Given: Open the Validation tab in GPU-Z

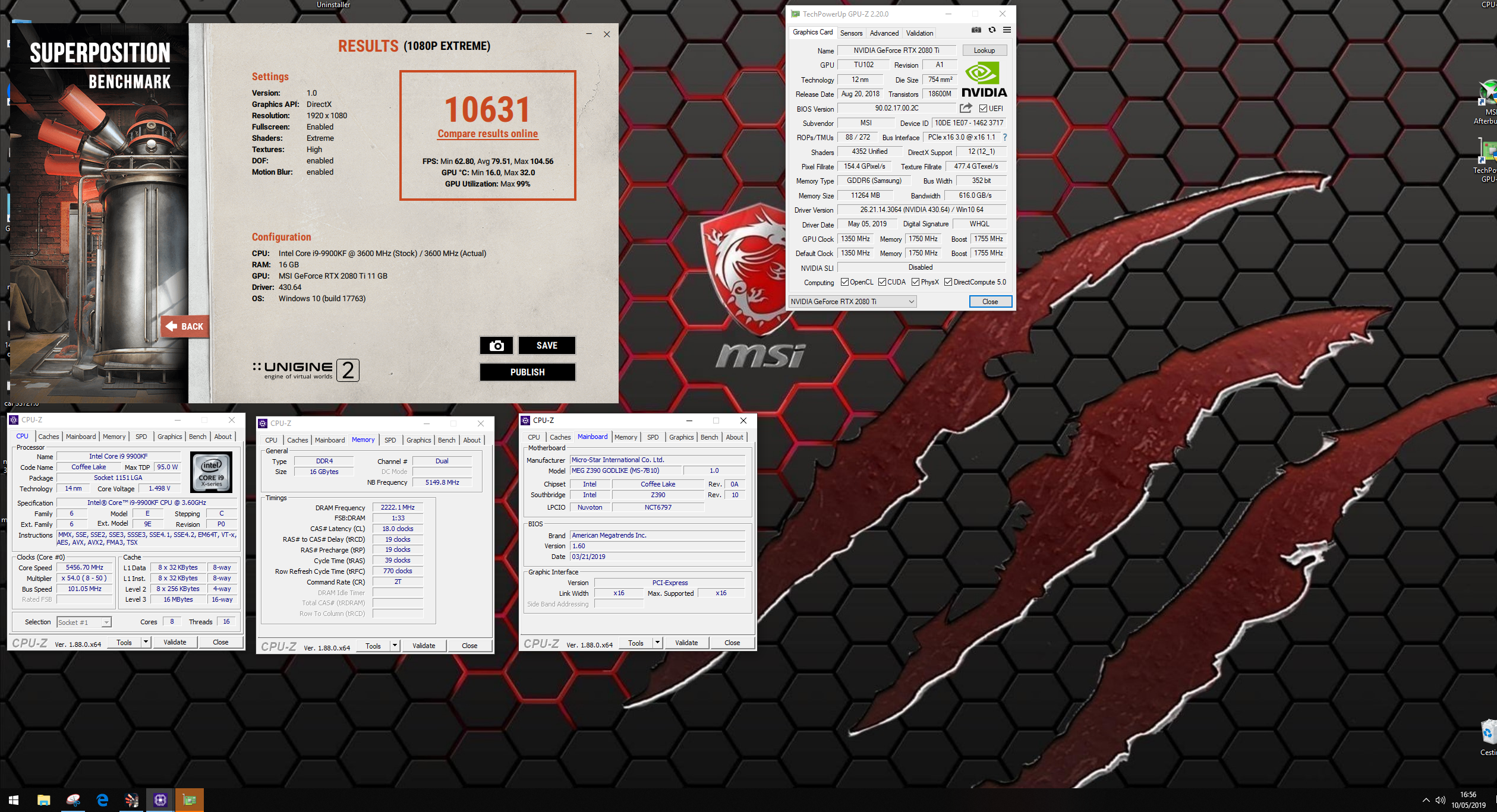Looking at the screenshot, I should 919,33.
